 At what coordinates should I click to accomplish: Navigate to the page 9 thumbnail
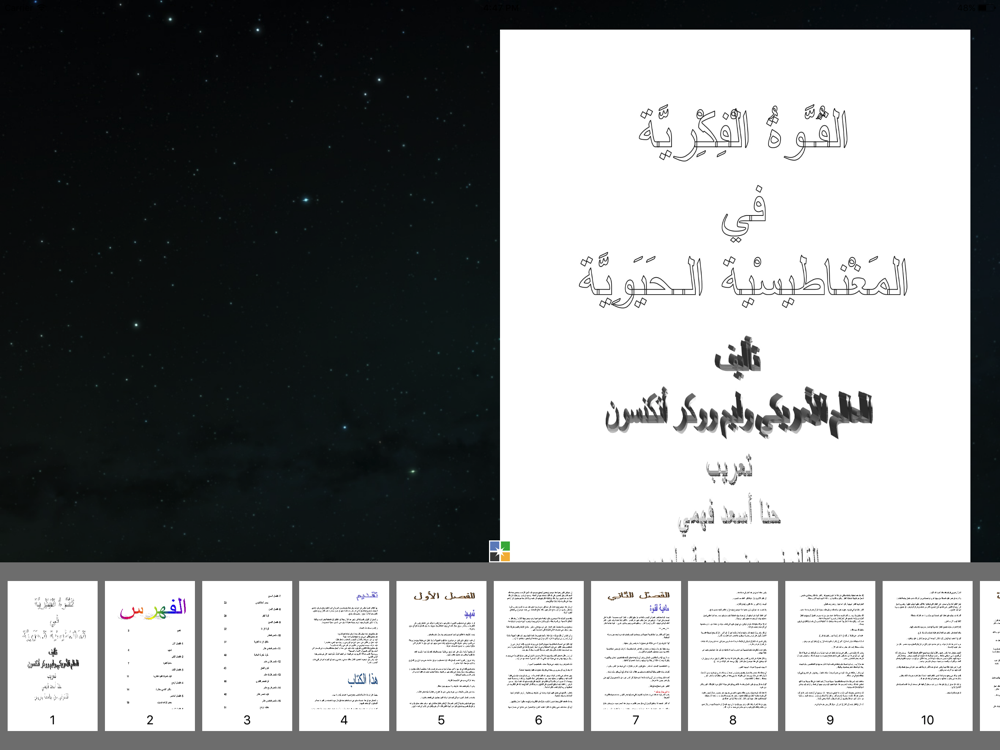click(x=829, y=655)
